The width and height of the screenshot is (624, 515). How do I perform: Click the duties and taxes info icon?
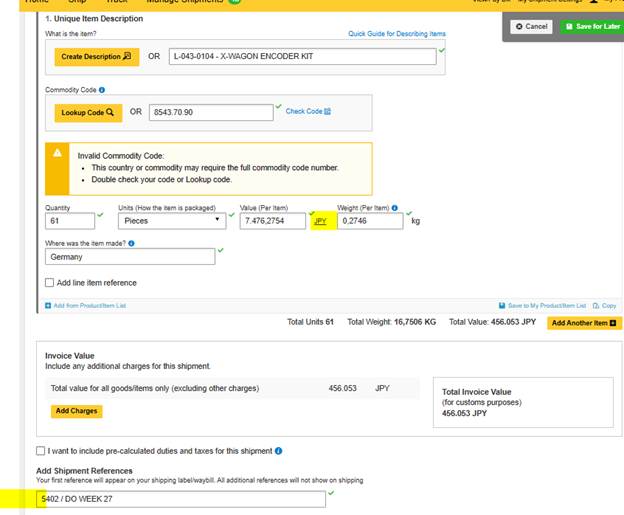tap(279, 451)
